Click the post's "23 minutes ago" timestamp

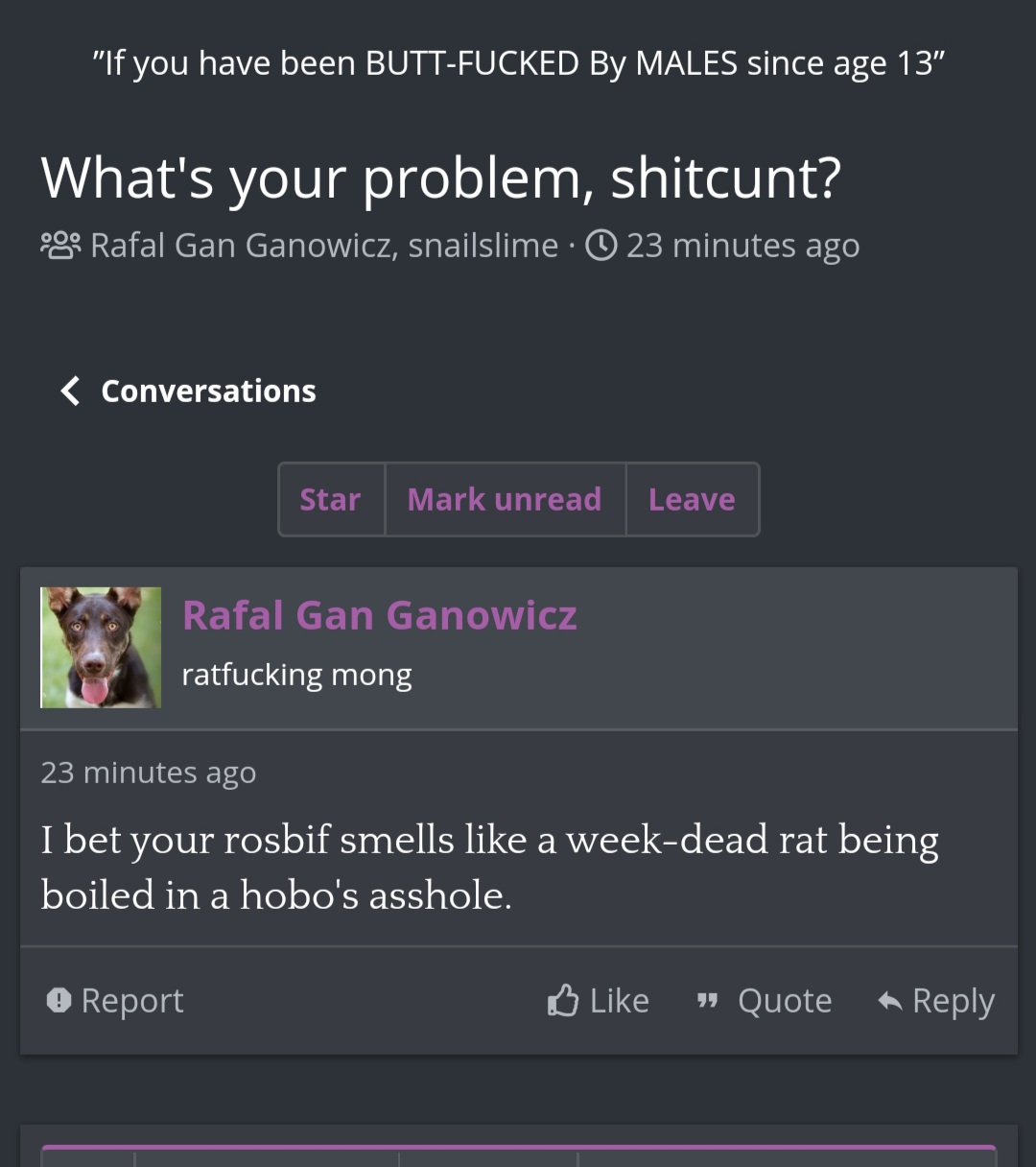pyautogui.click(x=149, y=773)
